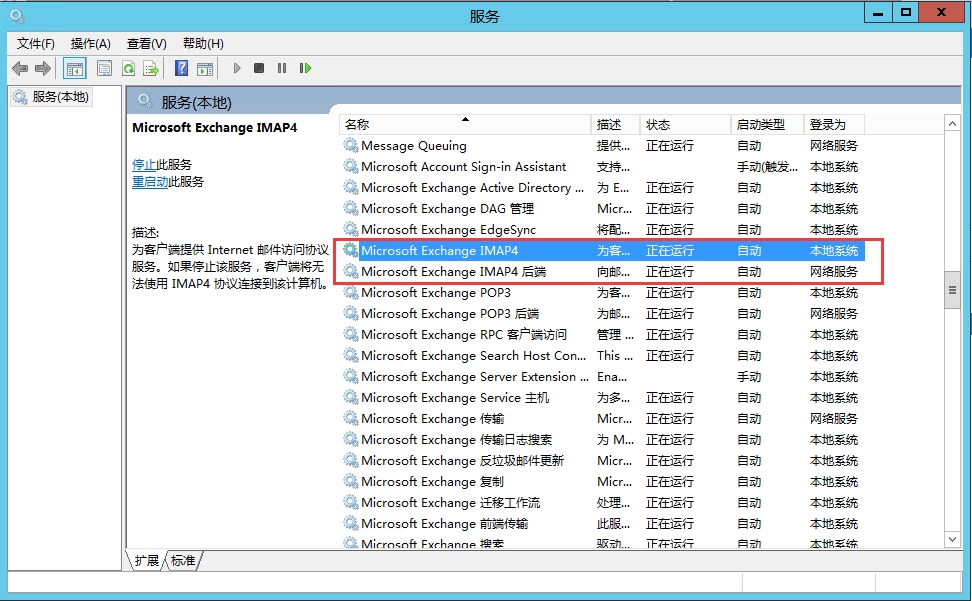The width and height of the screenshot is (972, 601).
Task: Open the 文件(F) menu
Action: (x=35, y=43)
